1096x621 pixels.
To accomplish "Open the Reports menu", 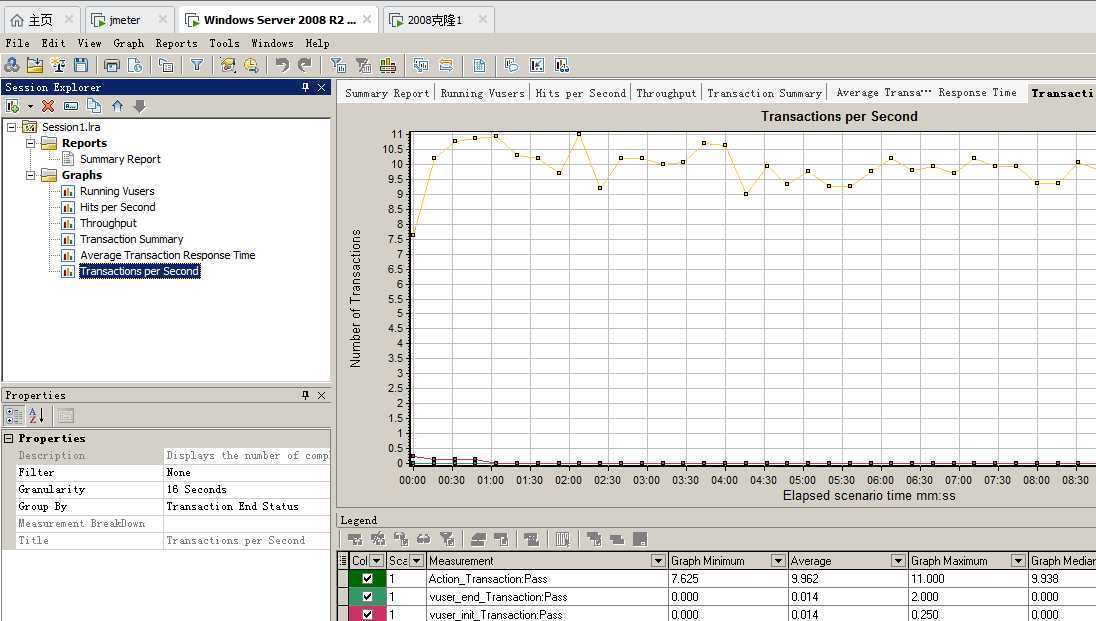I will click(177, 43).
